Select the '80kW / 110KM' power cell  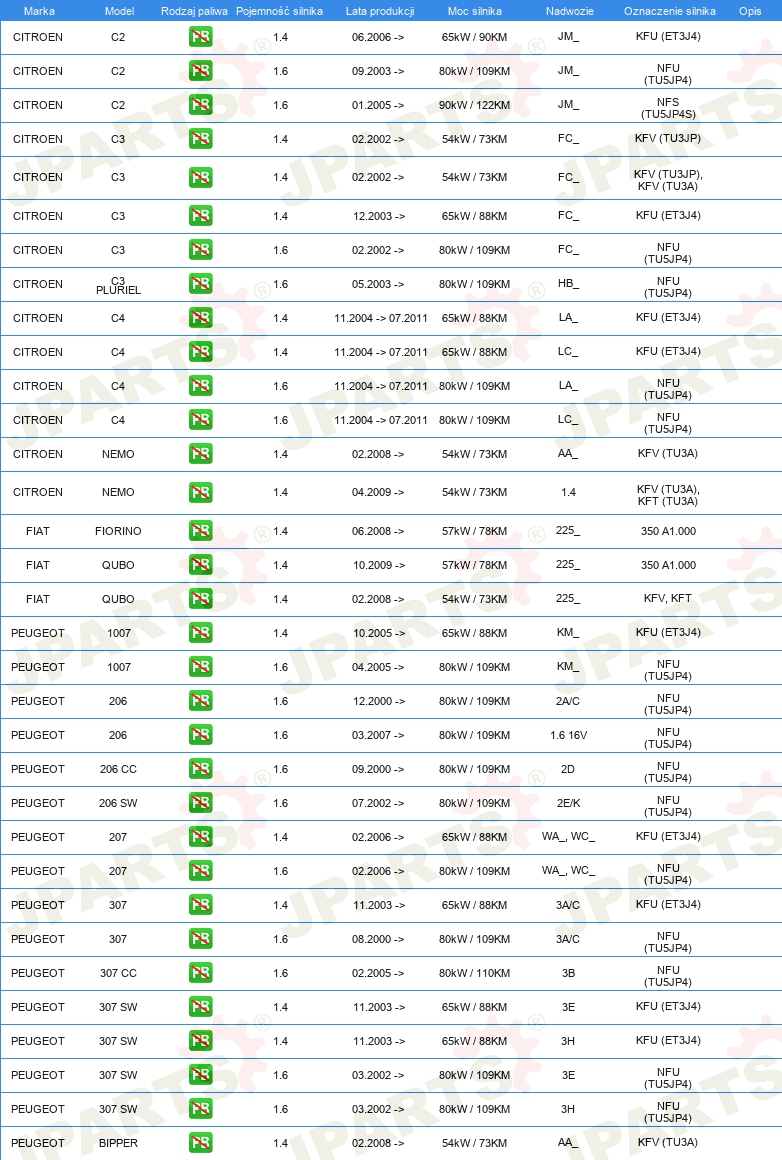[474, 974]
